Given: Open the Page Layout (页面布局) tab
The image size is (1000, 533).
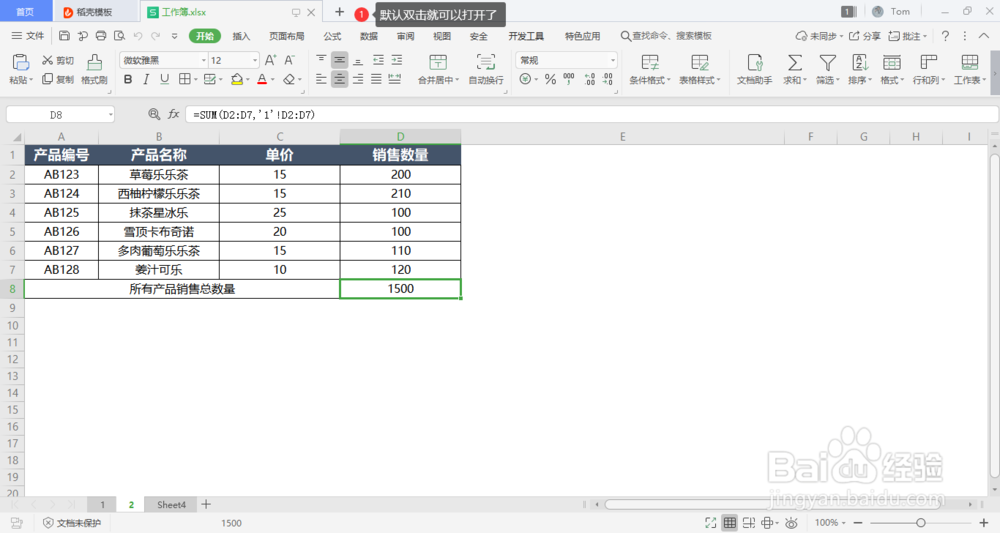Looking at the screenshot, I should (x=286, y=36).
